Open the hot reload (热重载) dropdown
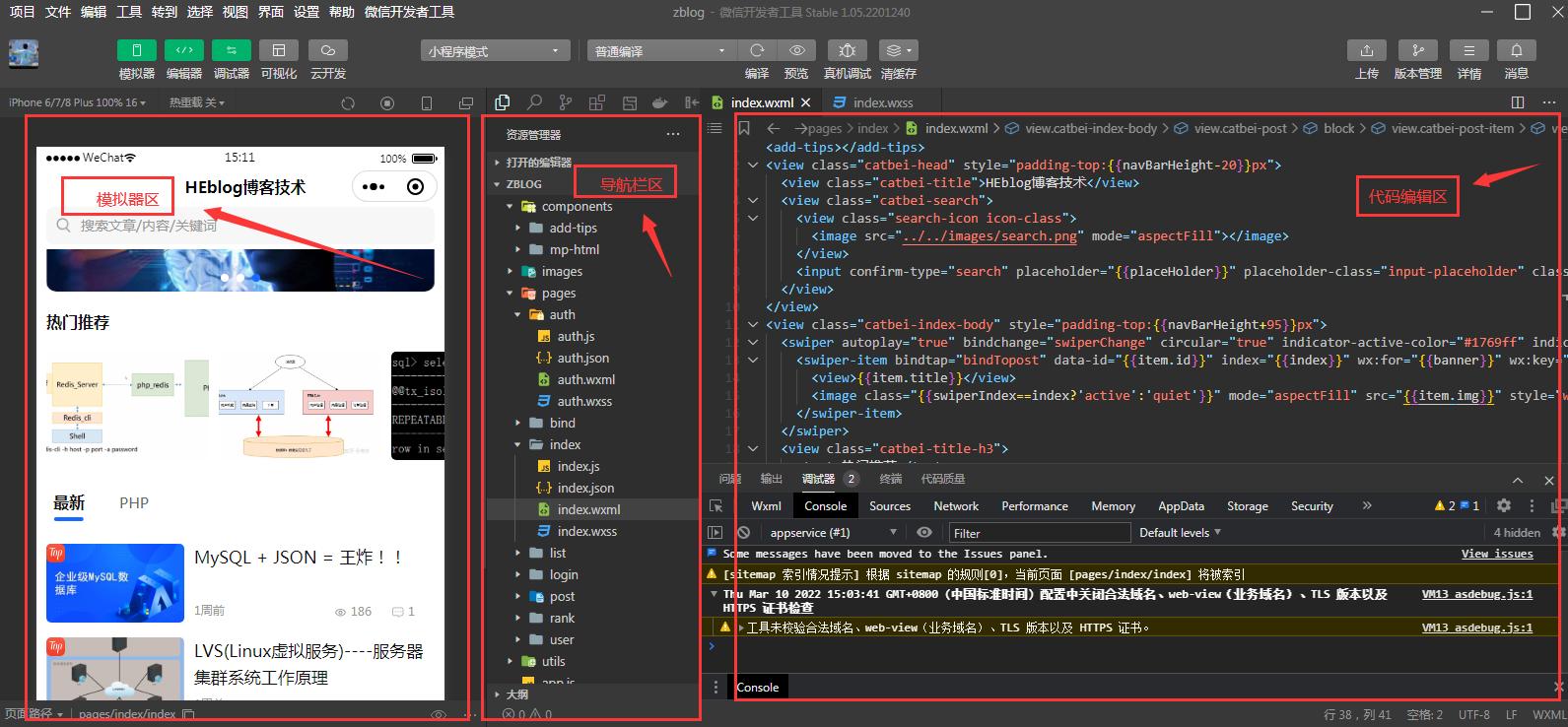The image size is (1568, 727). [197, 102]
